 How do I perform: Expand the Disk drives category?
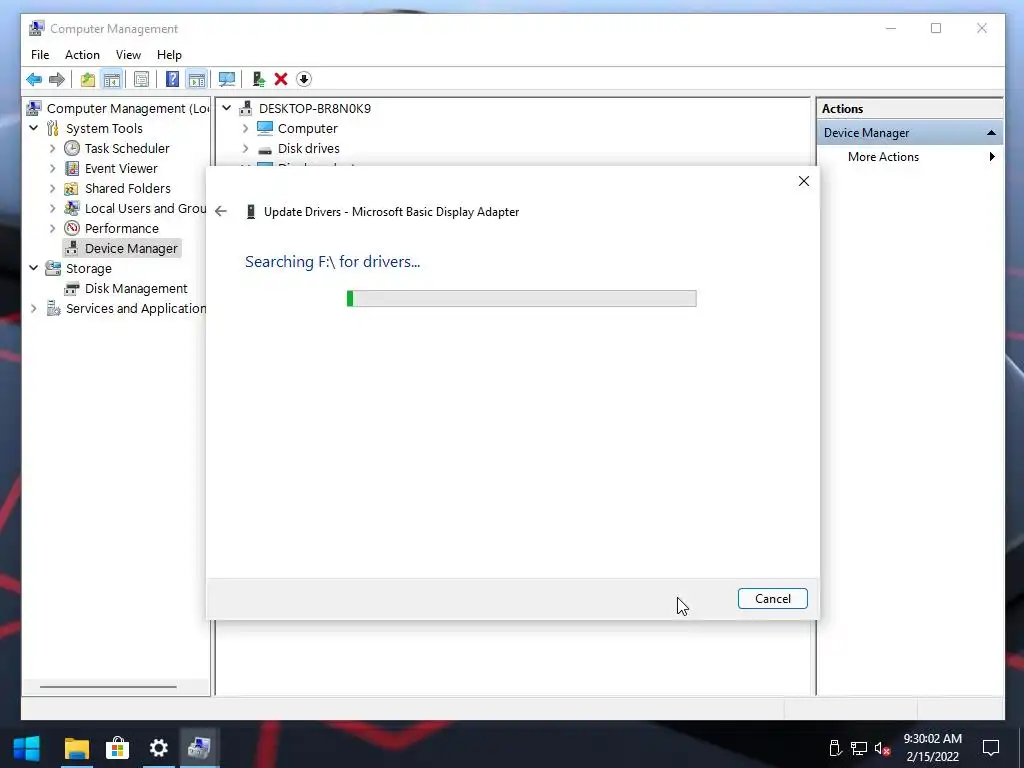point(246,148)
